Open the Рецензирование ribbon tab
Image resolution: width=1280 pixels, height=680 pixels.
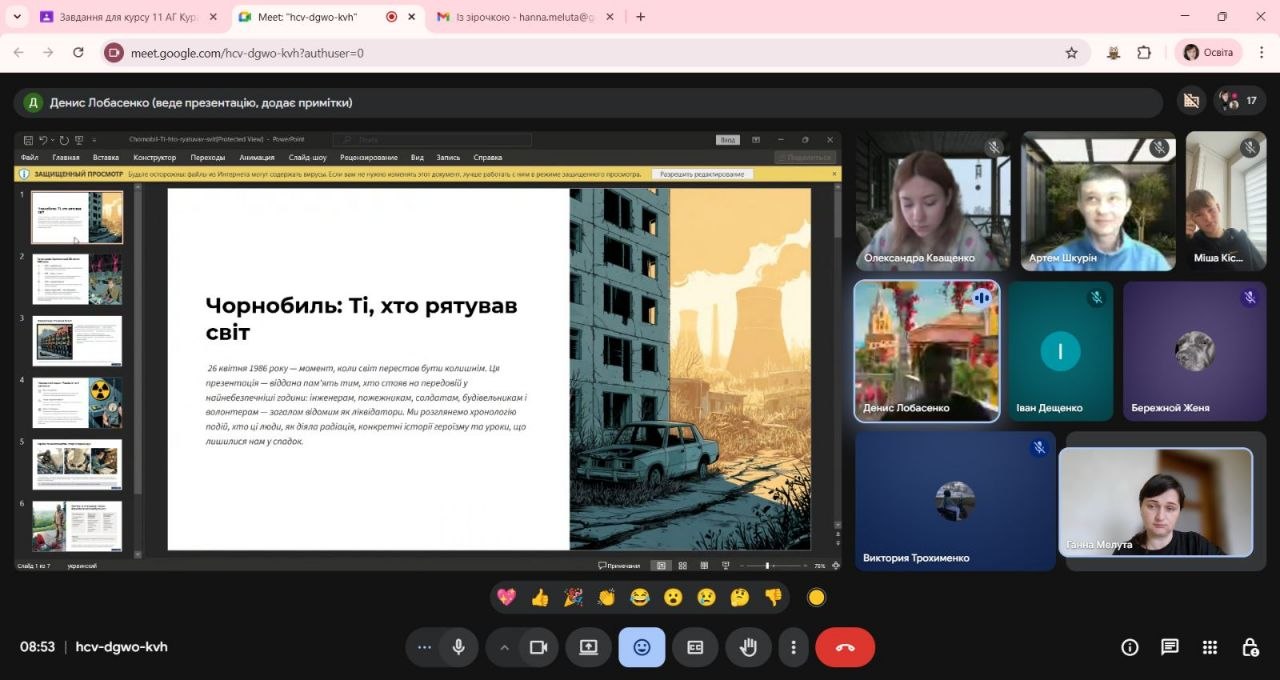point(369,157)
